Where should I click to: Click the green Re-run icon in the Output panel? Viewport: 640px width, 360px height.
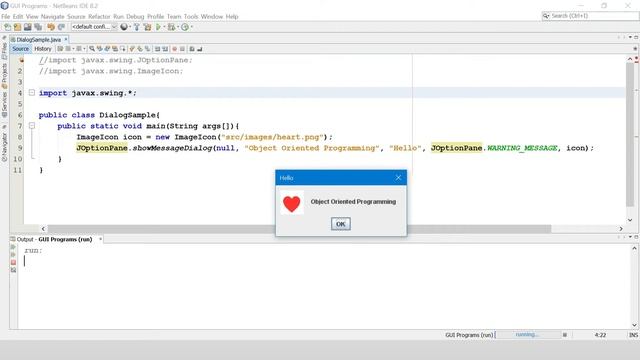pyautogui.click(x=13, y=247)
